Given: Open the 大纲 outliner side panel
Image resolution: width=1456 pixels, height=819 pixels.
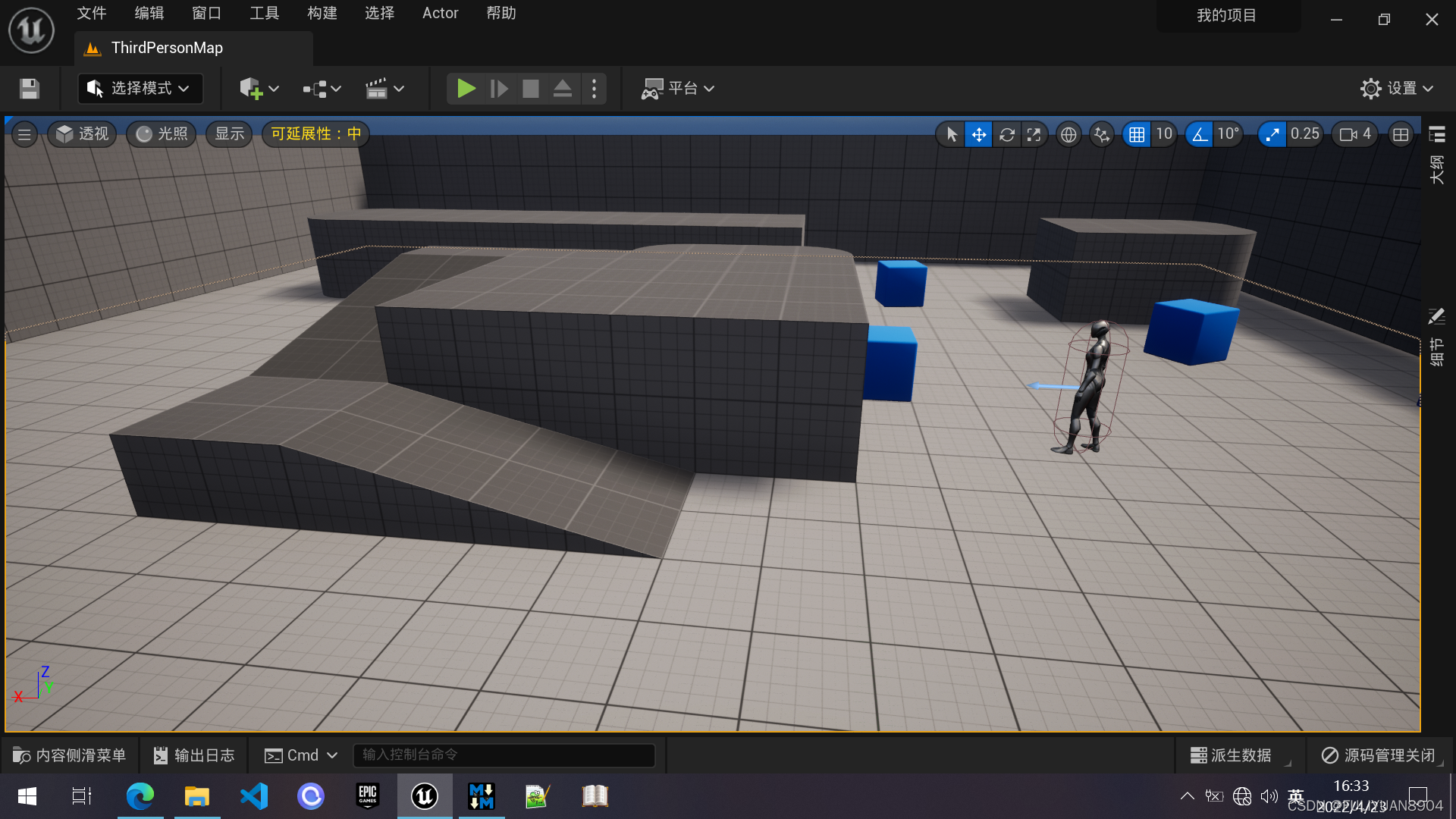Looking at the screenshot, I should point(1436,156).
